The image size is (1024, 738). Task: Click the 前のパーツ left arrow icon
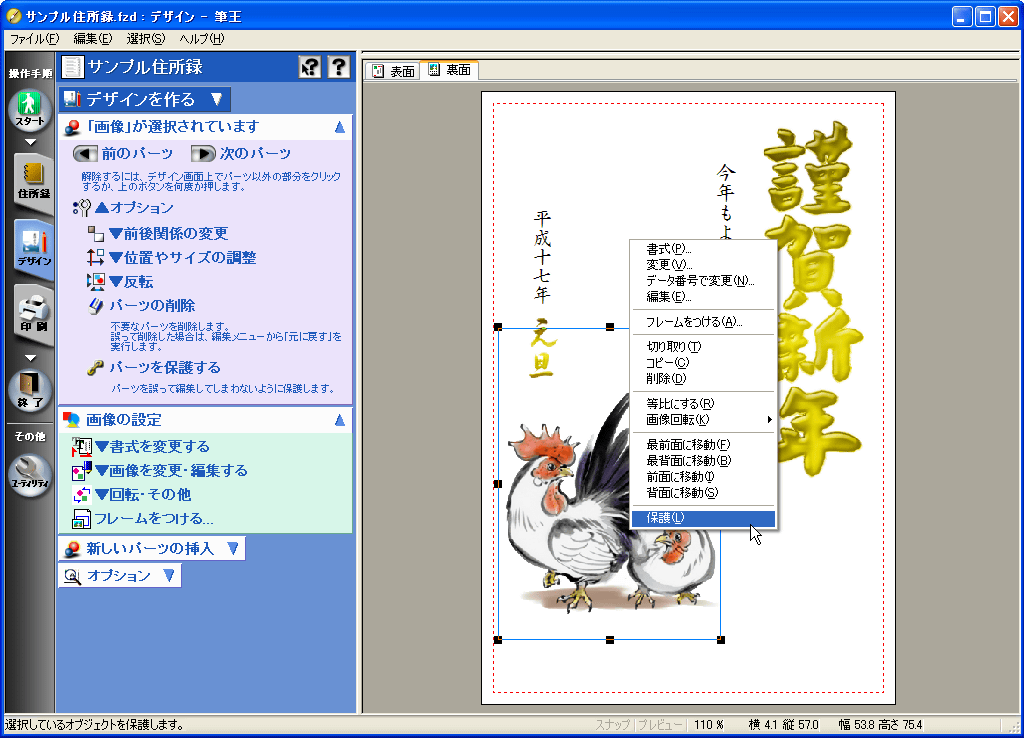click(85, 153)
